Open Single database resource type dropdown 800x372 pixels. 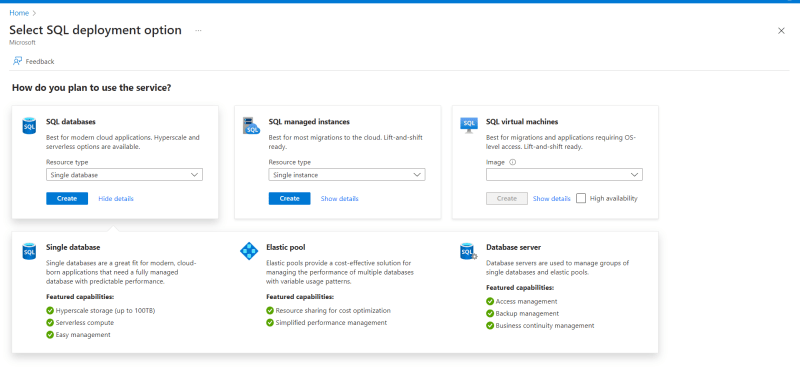pyautogui.click(x=124, y=175)
